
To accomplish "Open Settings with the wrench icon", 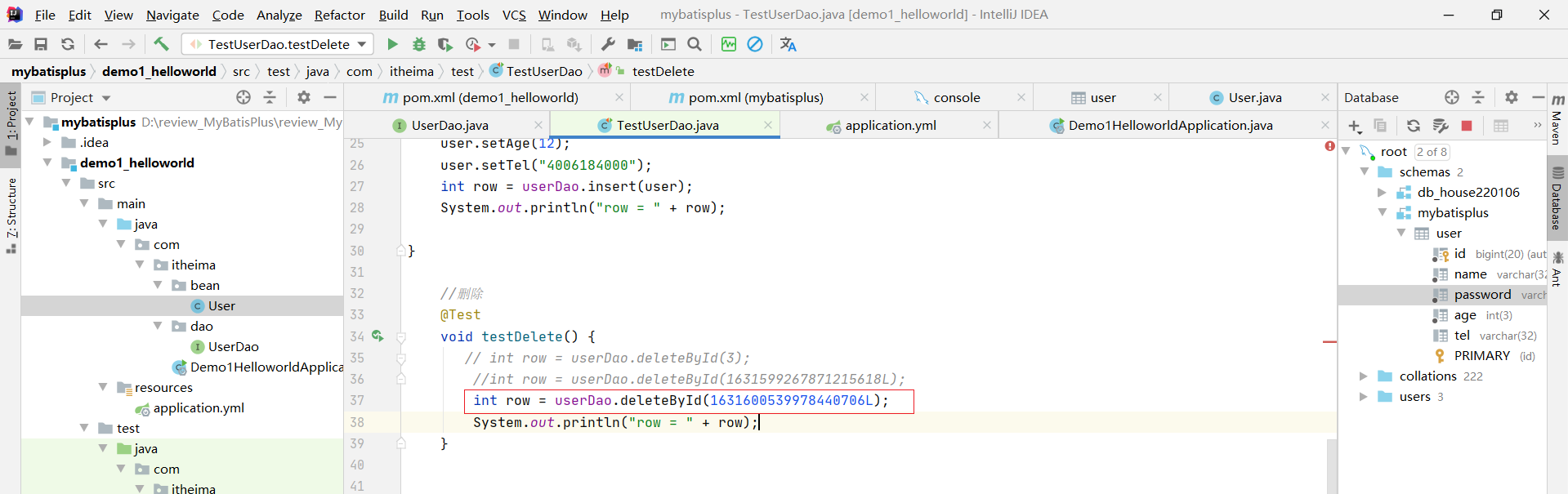I will (608, 44).
